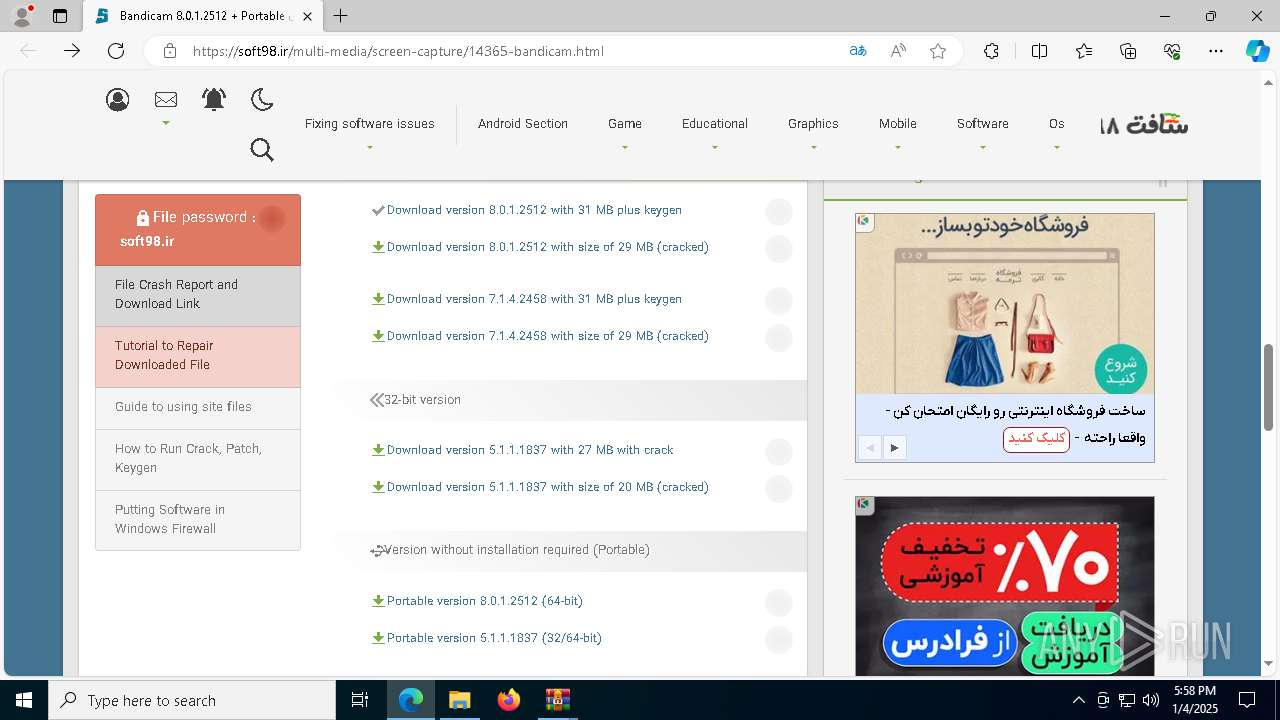Image resolution: width=1280 pixels, height=720 pixels.
Task: Go forward in browser history
Action: [72, 51]
